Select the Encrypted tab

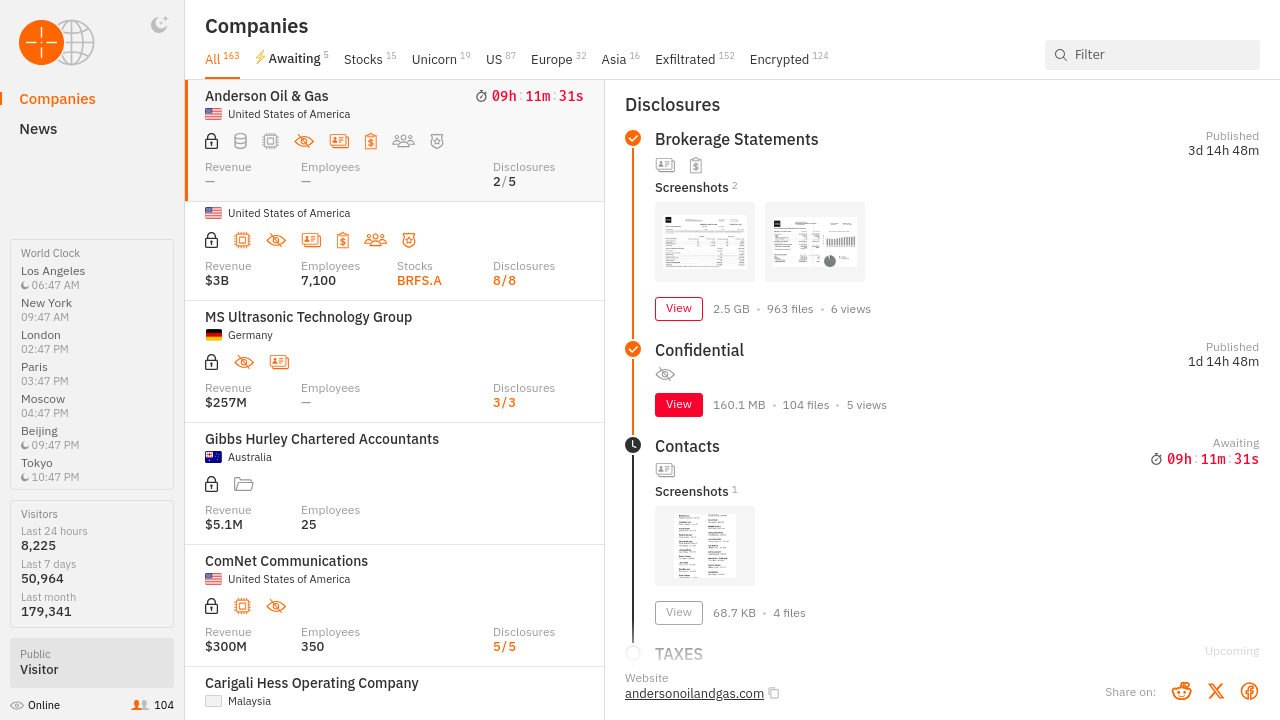[x=779, y=60]
